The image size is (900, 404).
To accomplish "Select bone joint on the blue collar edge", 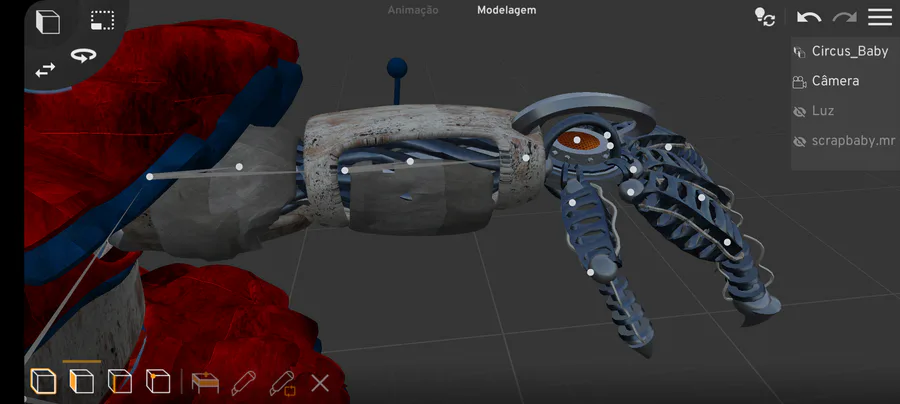I will (149, 177).
